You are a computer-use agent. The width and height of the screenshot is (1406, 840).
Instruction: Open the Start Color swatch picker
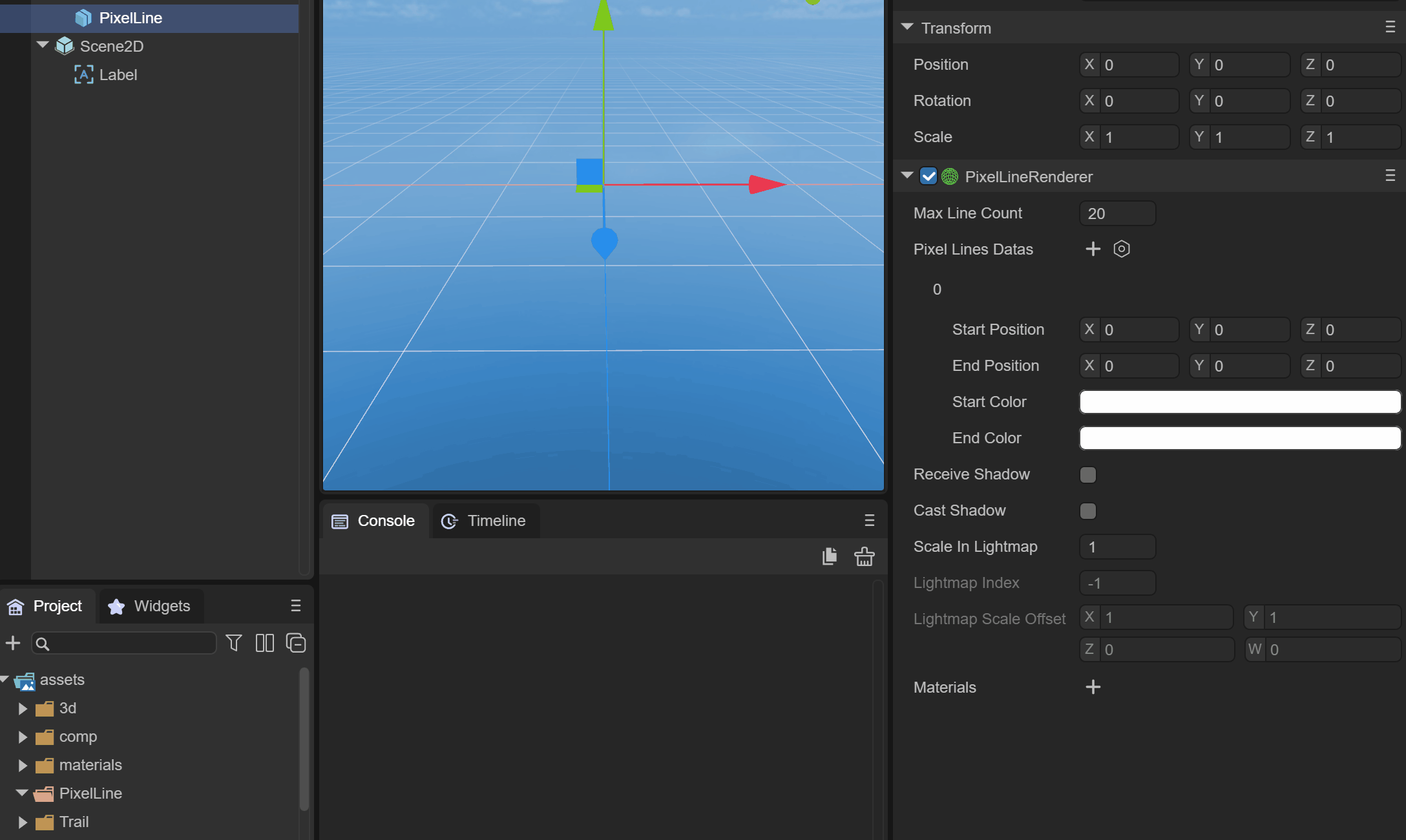click(1239, 402)
